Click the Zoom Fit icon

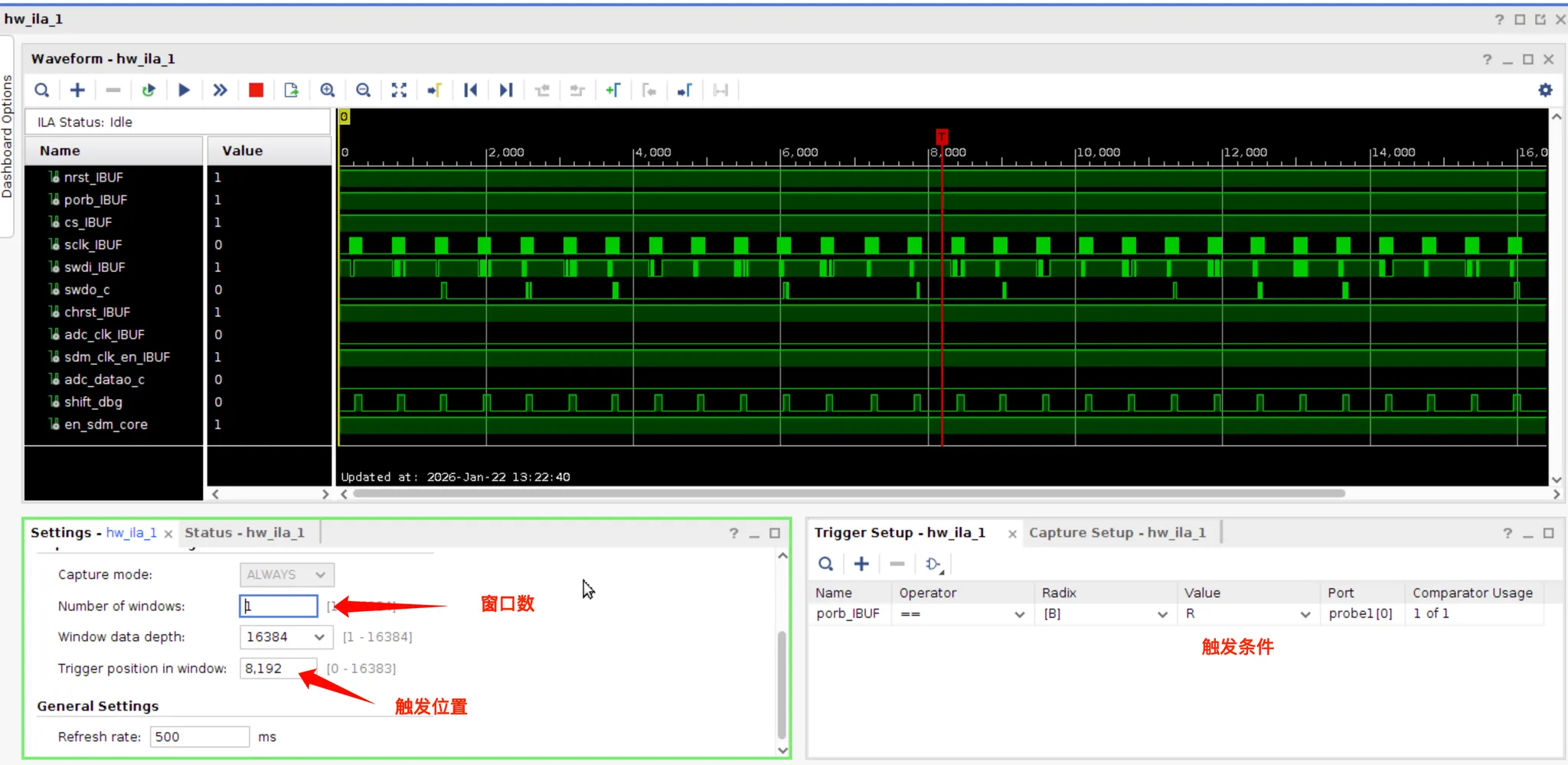coord(399,90)
